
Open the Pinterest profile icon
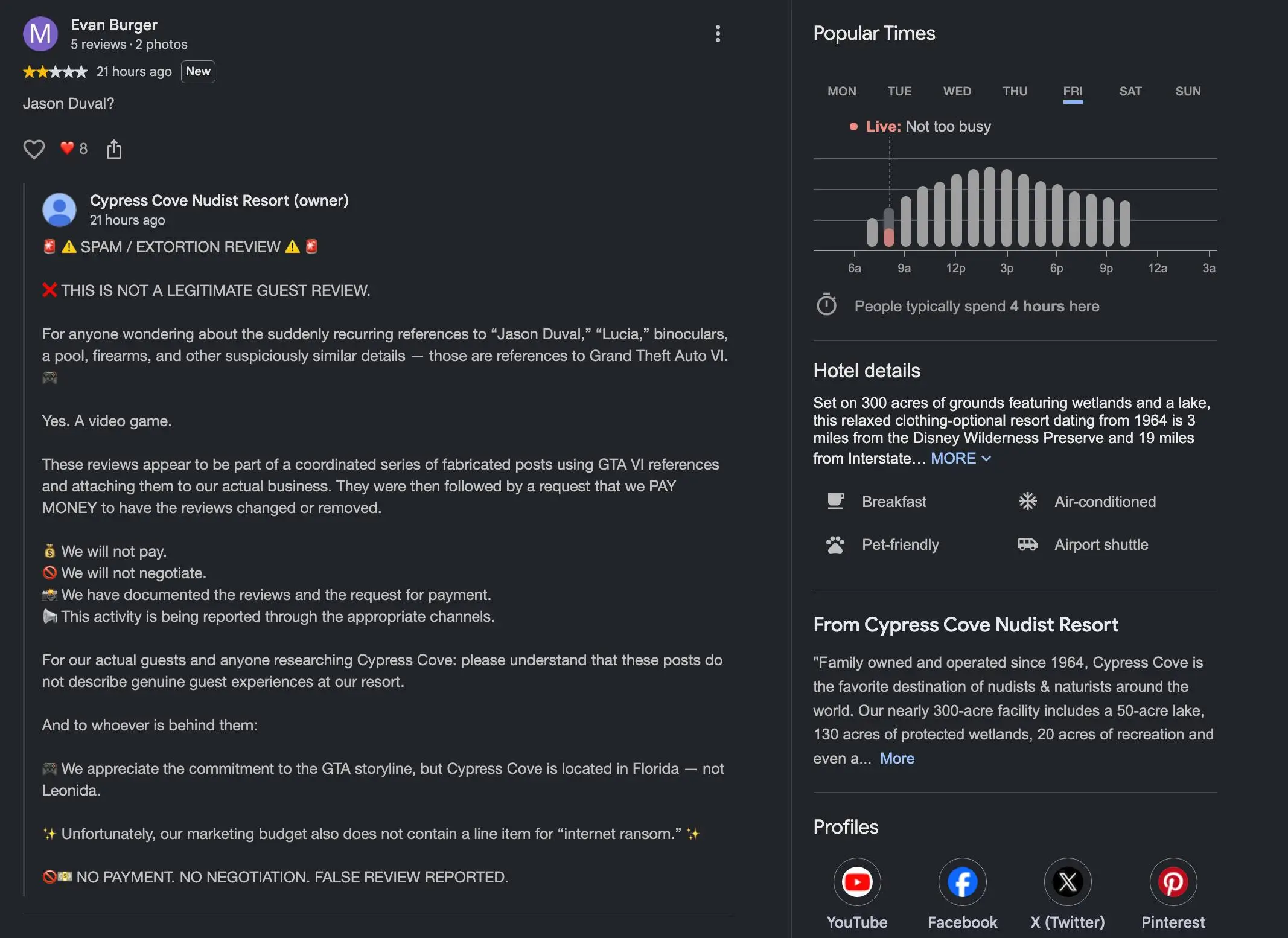point(1173,882)
